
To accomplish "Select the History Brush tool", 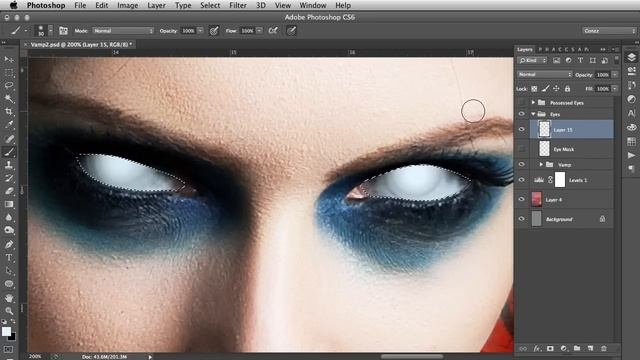I will coord(9,178).
